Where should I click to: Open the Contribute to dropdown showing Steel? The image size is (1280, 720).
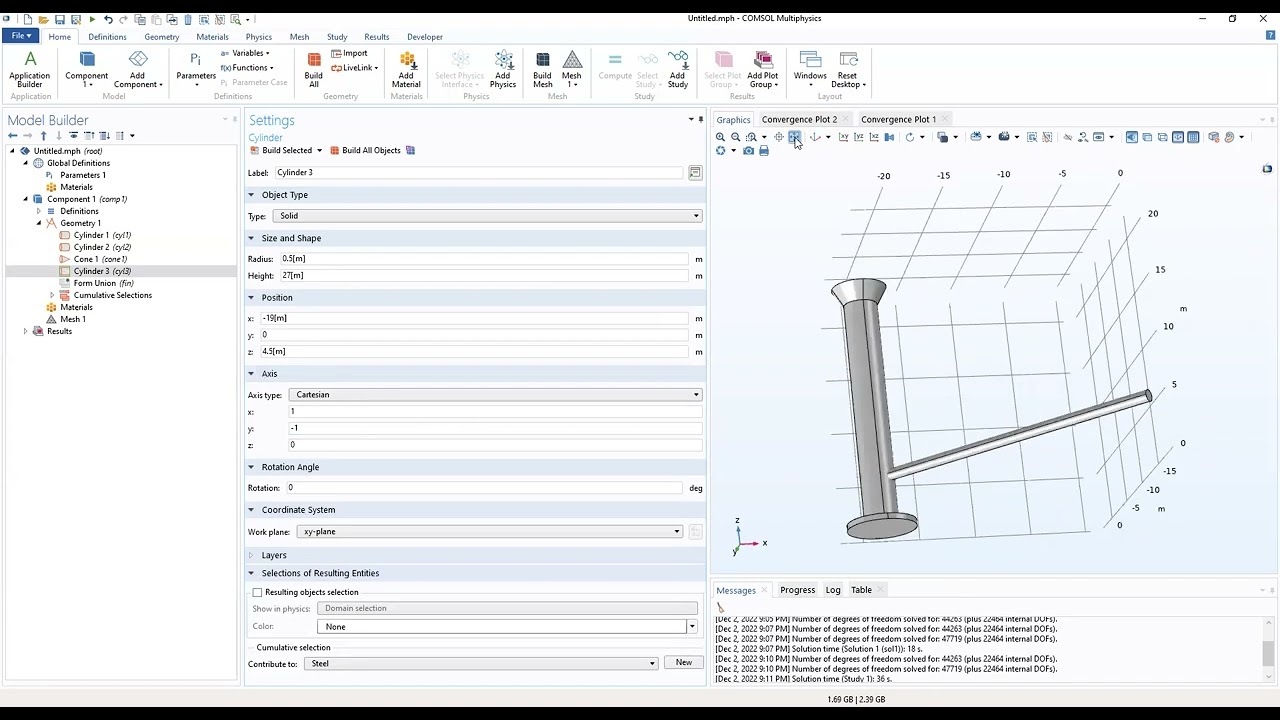(481, 663)
